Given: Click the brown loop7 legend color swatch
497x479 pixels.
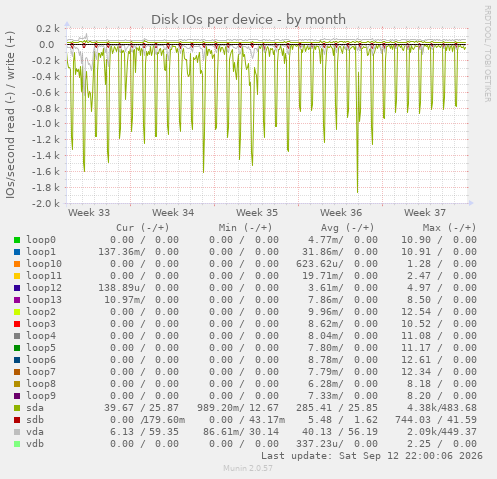Looking at the screenshot, I should (x=17, y=372).
